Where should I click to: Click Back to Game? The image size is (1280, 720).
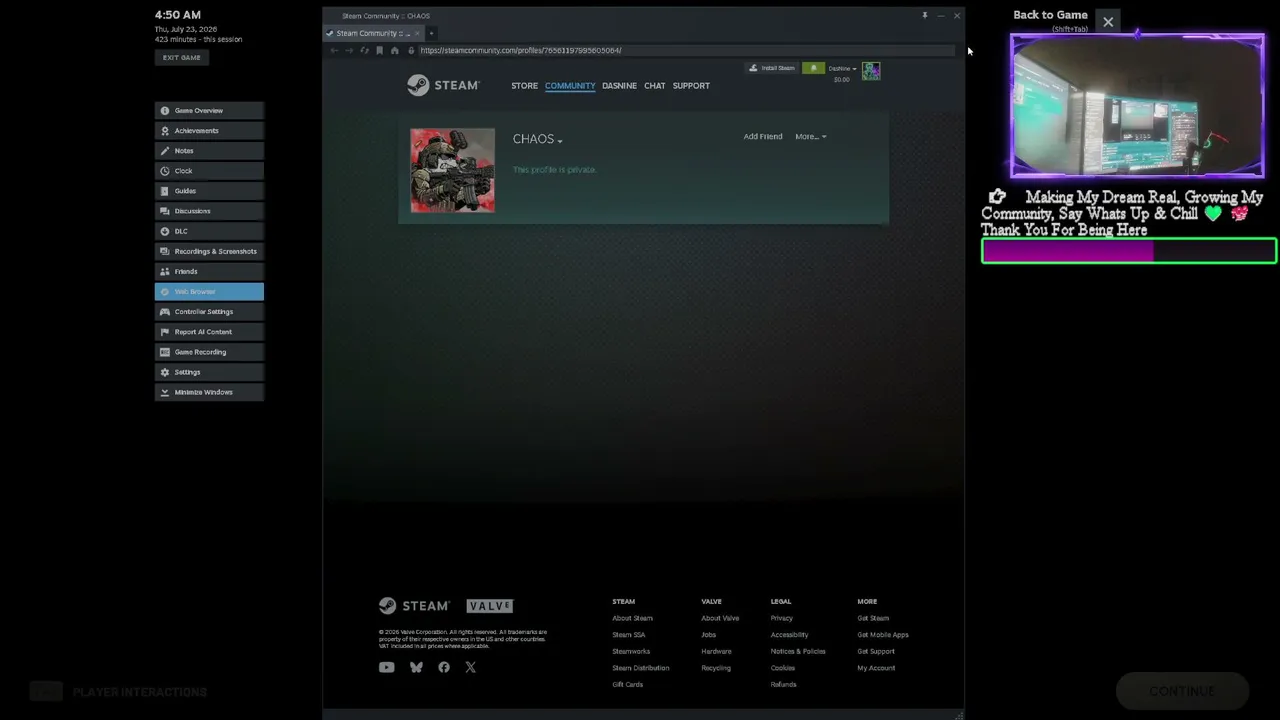tap(1050, 15)
